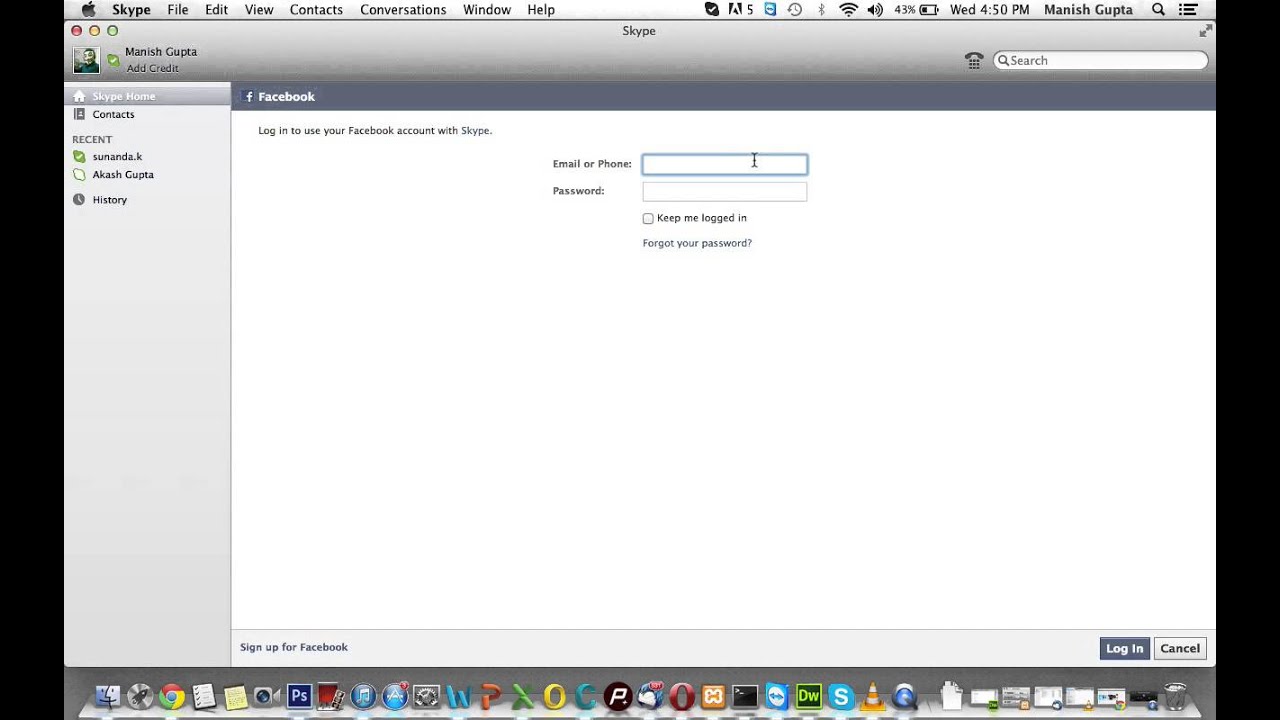The image size is (1280, 720).
Task: Open Spotlight search in the menu bar
Action: click(x=1158, y=10)
